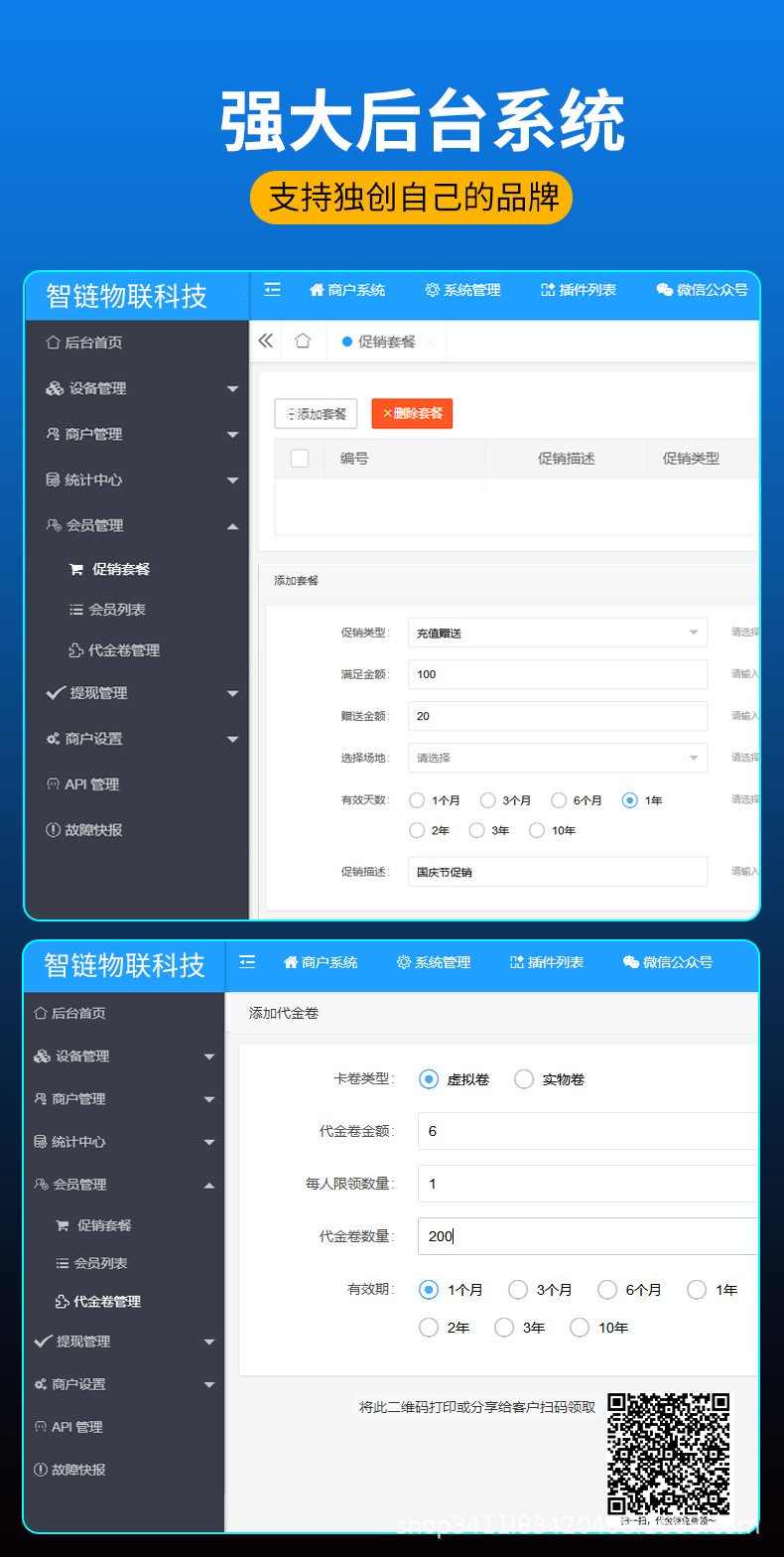Click the 添加套餐 button
784x1557 pixels.
[316, 413]
